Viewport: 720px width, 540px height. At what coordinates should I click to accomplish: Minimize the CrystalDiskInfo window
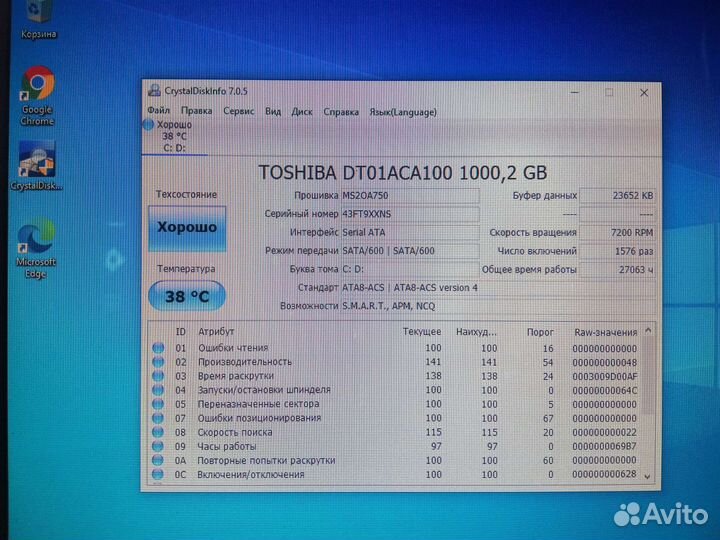pyautogui.click(x=574, y=93)
